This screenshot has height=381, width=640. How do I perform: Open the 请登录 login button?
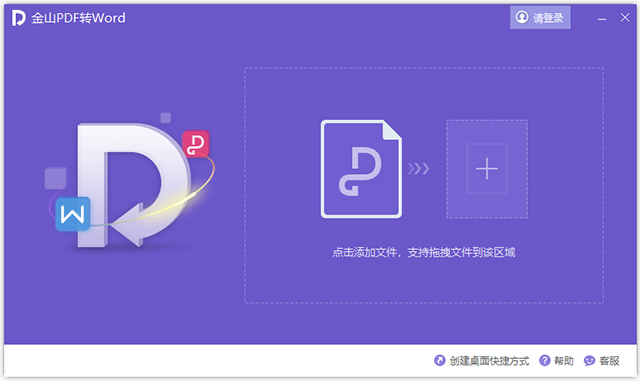pos(540,18)
